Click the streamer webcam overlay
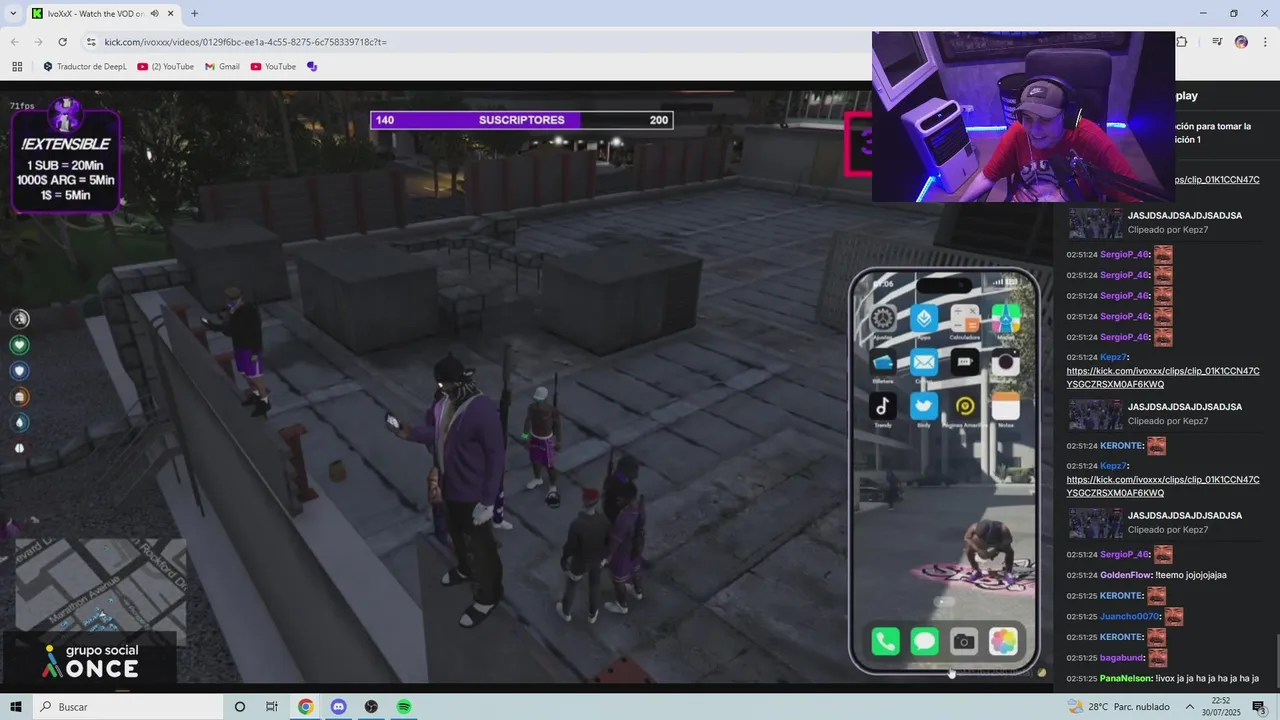1280x720 pixels. click(x=1023, y=116)
